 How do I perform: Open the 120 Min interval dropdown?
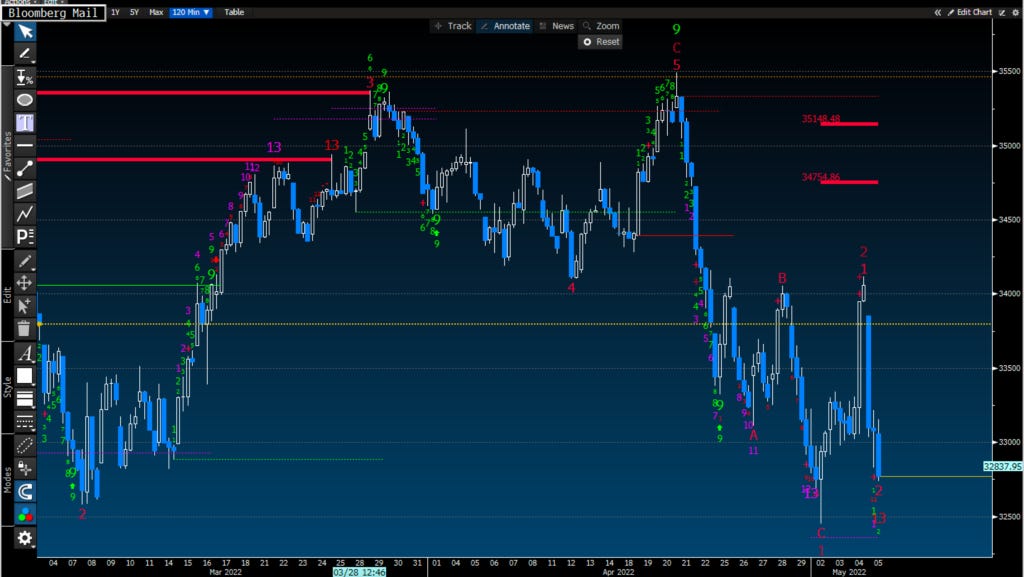click(x=191, y=12)
